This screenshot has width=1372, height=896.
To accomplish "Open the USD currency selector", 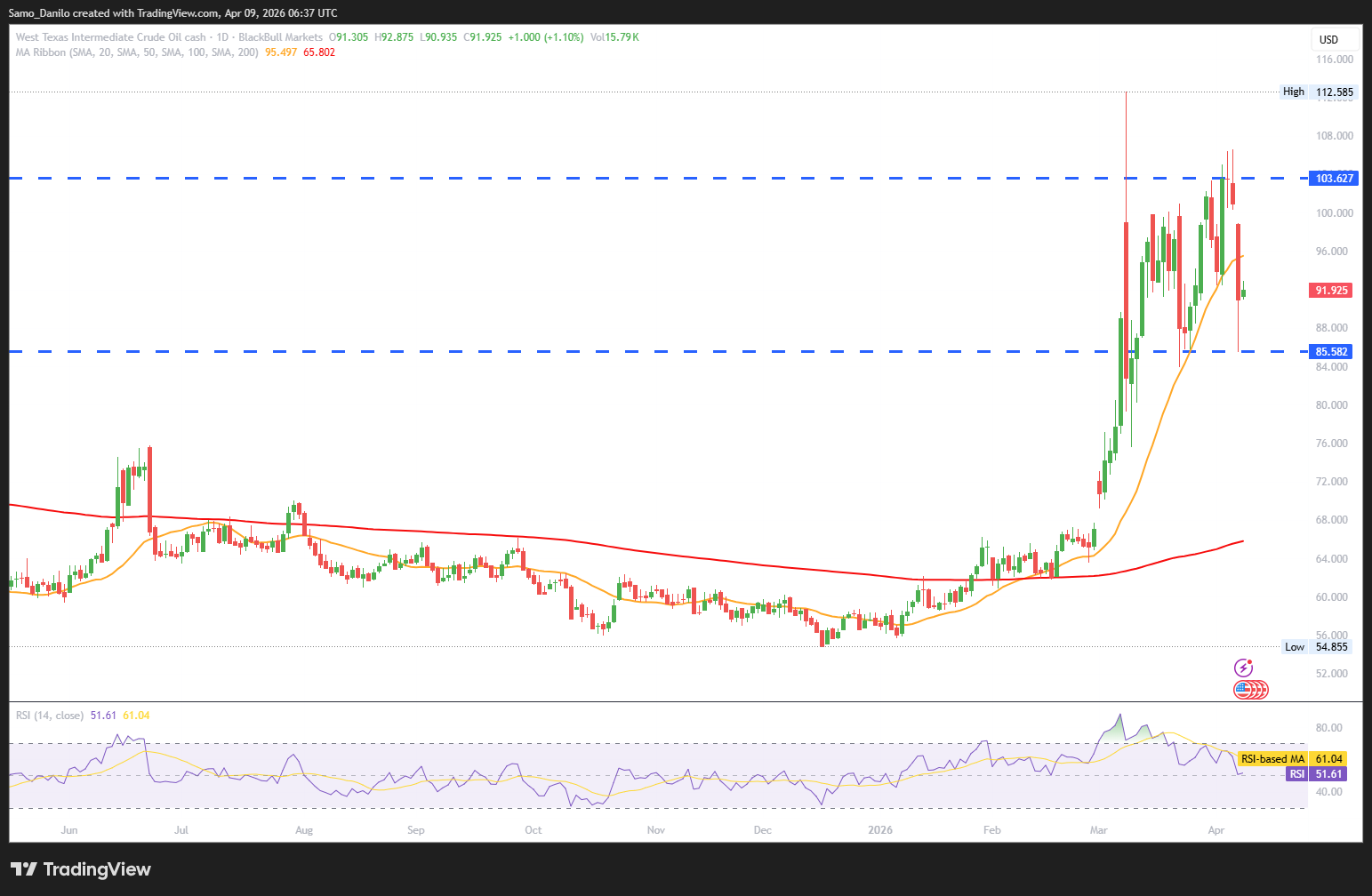I will click(x=1334, y=39).
